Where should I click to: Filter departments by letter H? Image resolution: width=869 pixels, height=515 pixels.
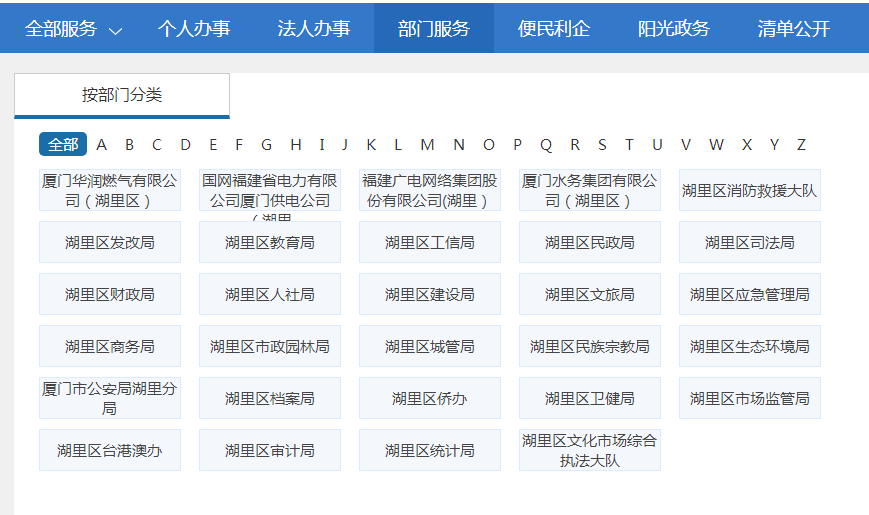(295, 145)
